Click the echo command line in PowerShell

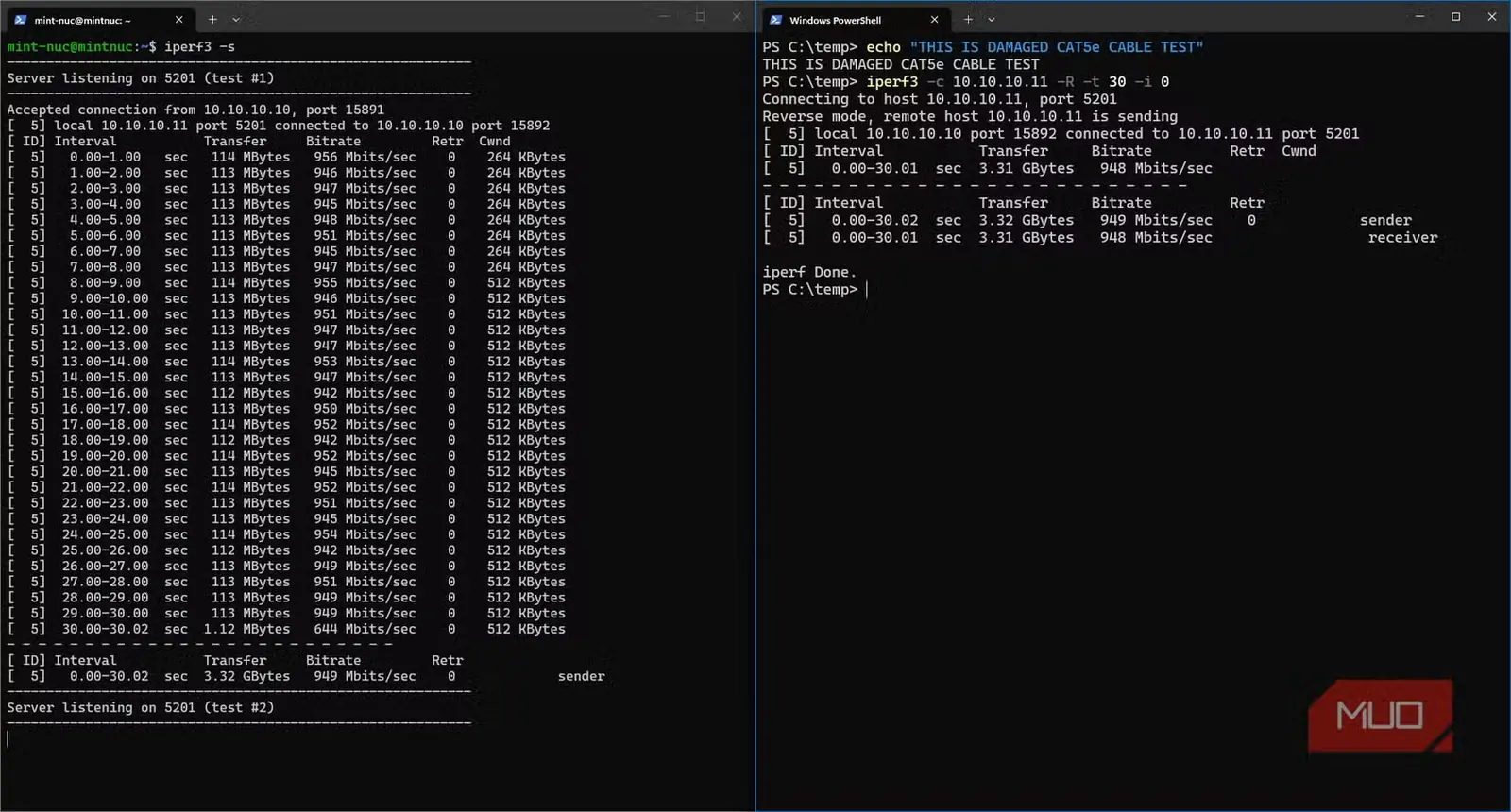pyautogui.click(x=983, y=47)
